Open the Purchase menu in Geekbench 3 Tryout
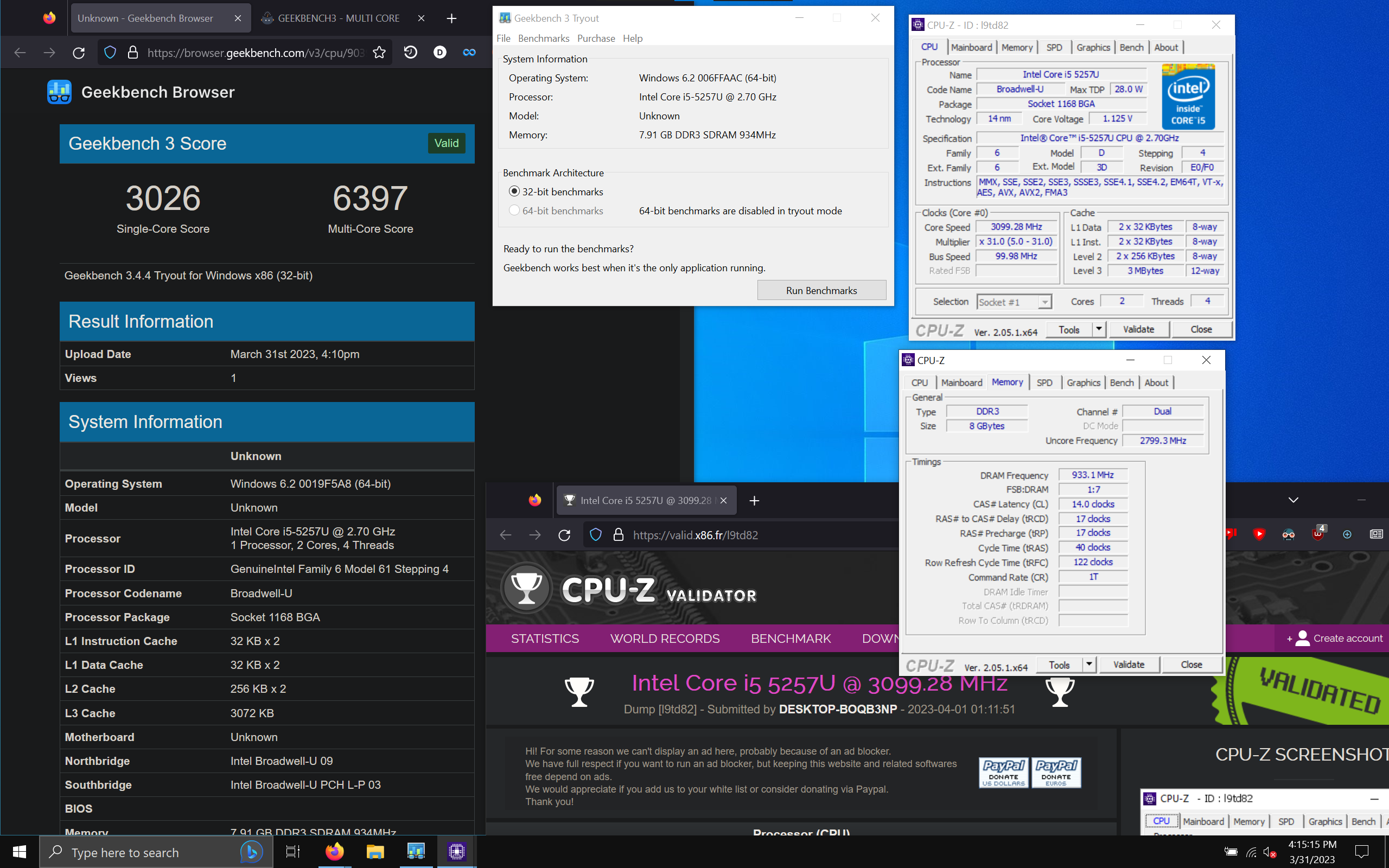1389x868 pixels. pyautogui.click(x=596, y=39)
